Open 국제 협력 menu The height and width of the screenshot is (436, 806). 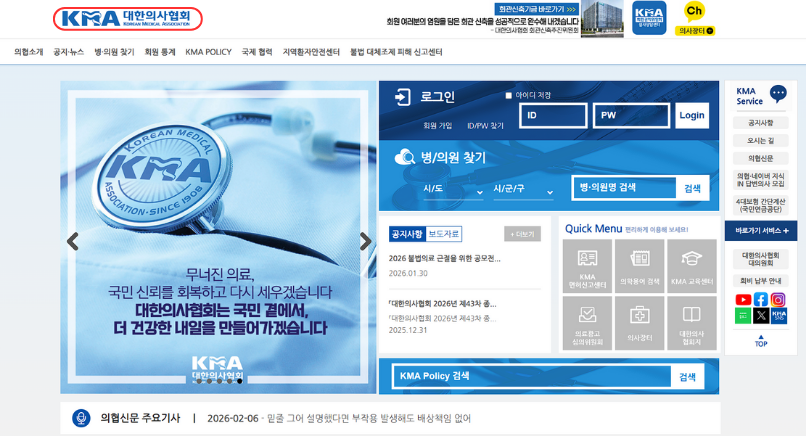point(257,52)
